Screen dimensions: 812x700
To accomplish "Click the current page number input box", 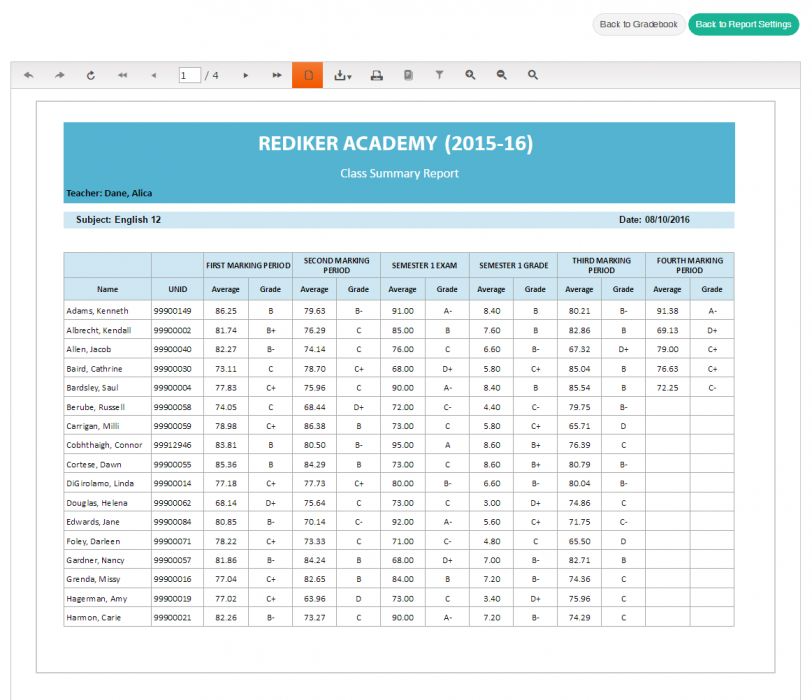I will click(x=190, y=75).
